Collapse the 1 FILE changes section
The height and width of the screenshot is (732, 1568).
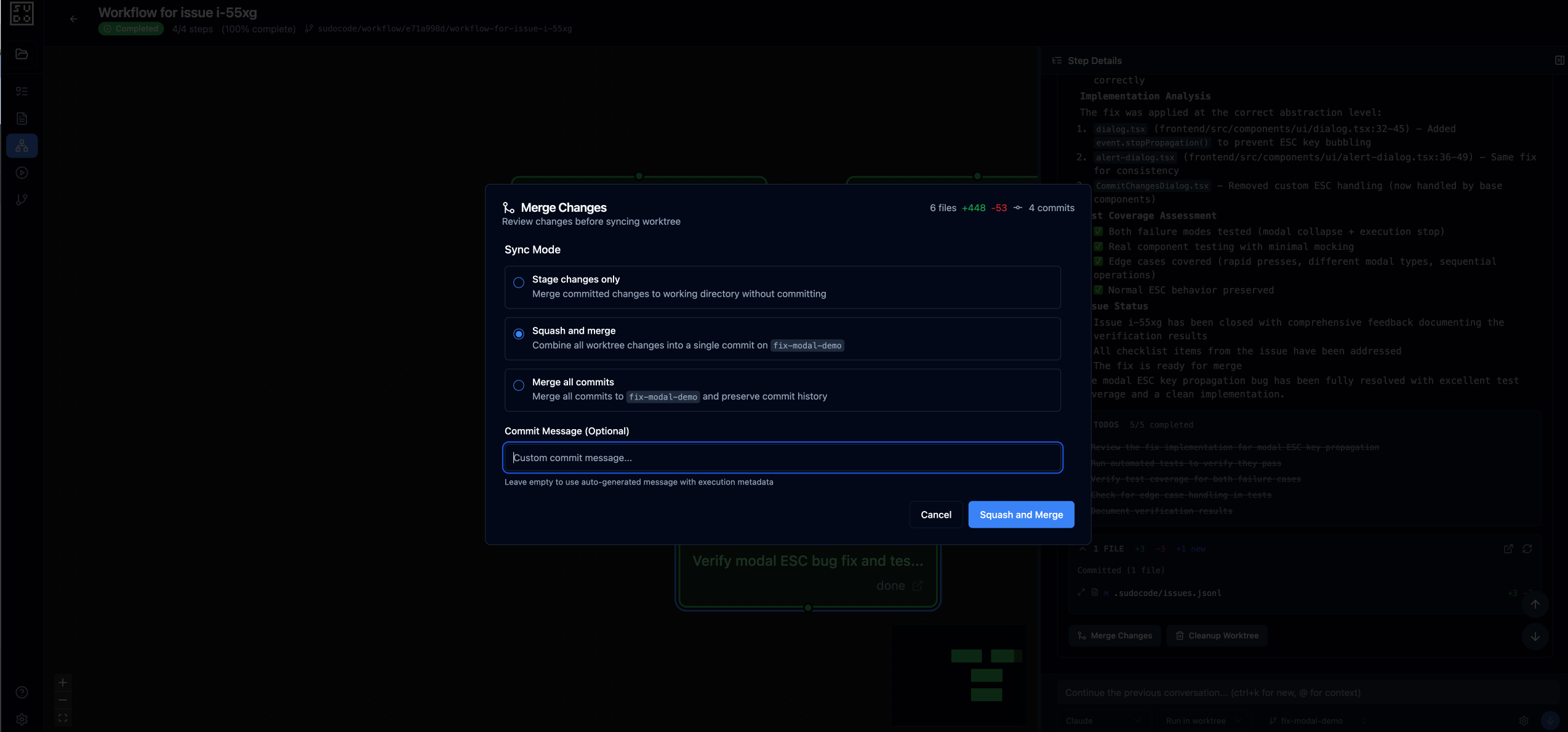pos(1082,549)
